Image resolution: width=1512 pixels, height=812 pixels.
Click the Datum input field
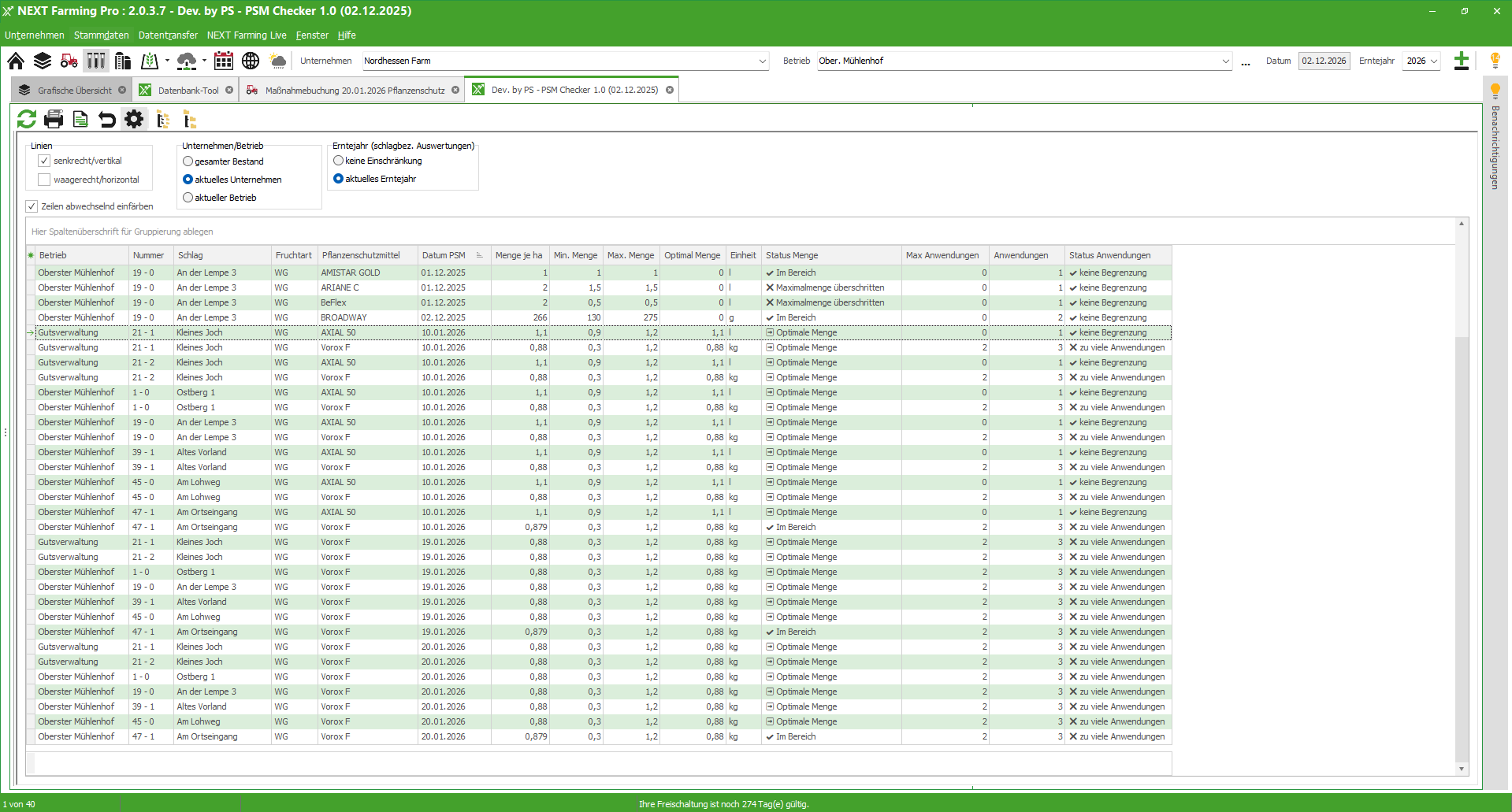coord(1324,61)
